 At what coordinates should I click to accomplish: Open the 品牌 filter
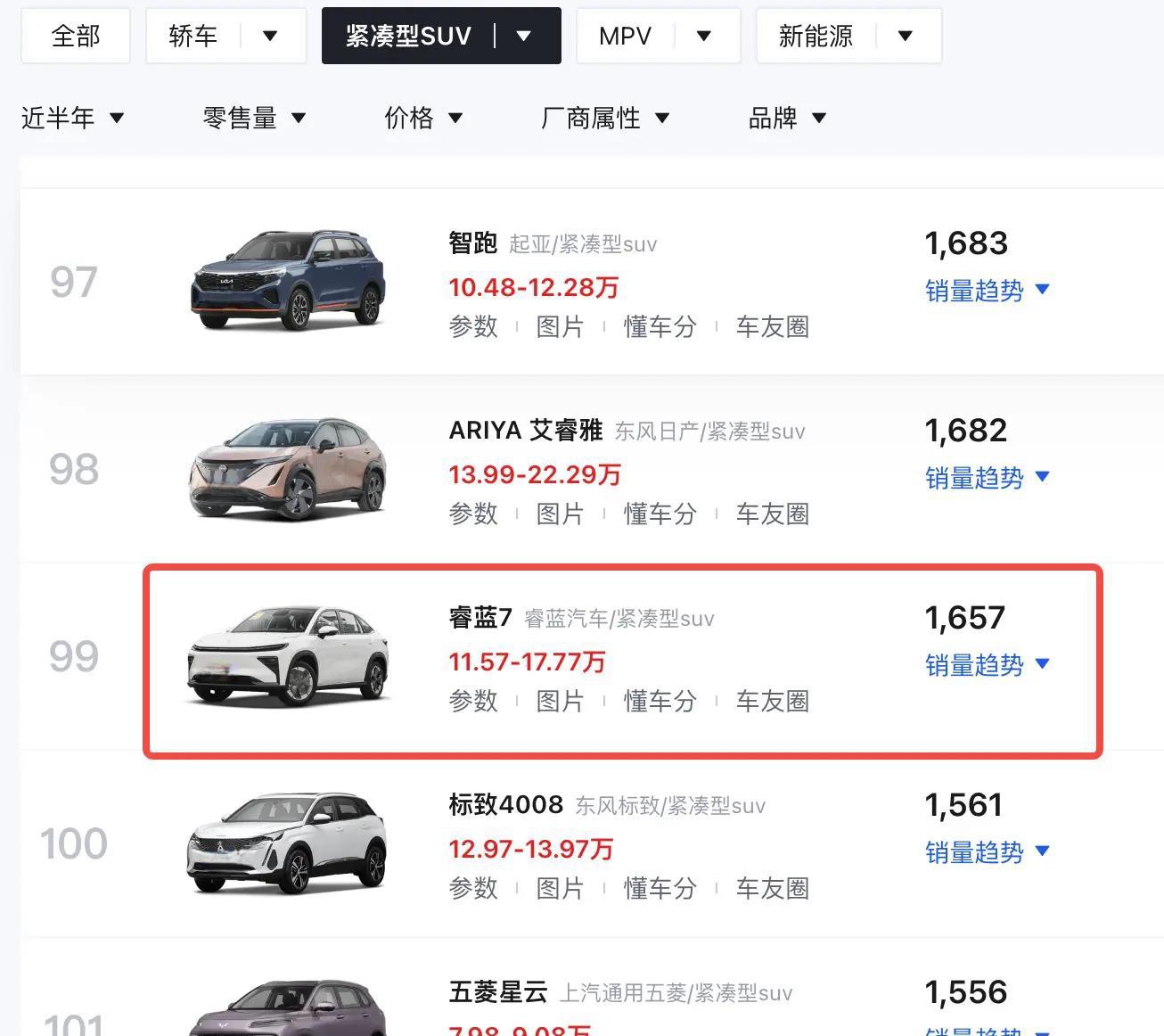(x=788, y=118)
